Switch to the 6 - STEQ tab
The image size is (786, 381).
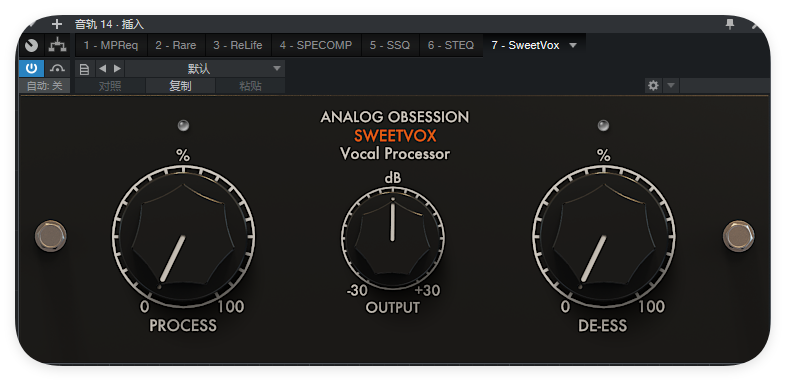click(451, 46)
